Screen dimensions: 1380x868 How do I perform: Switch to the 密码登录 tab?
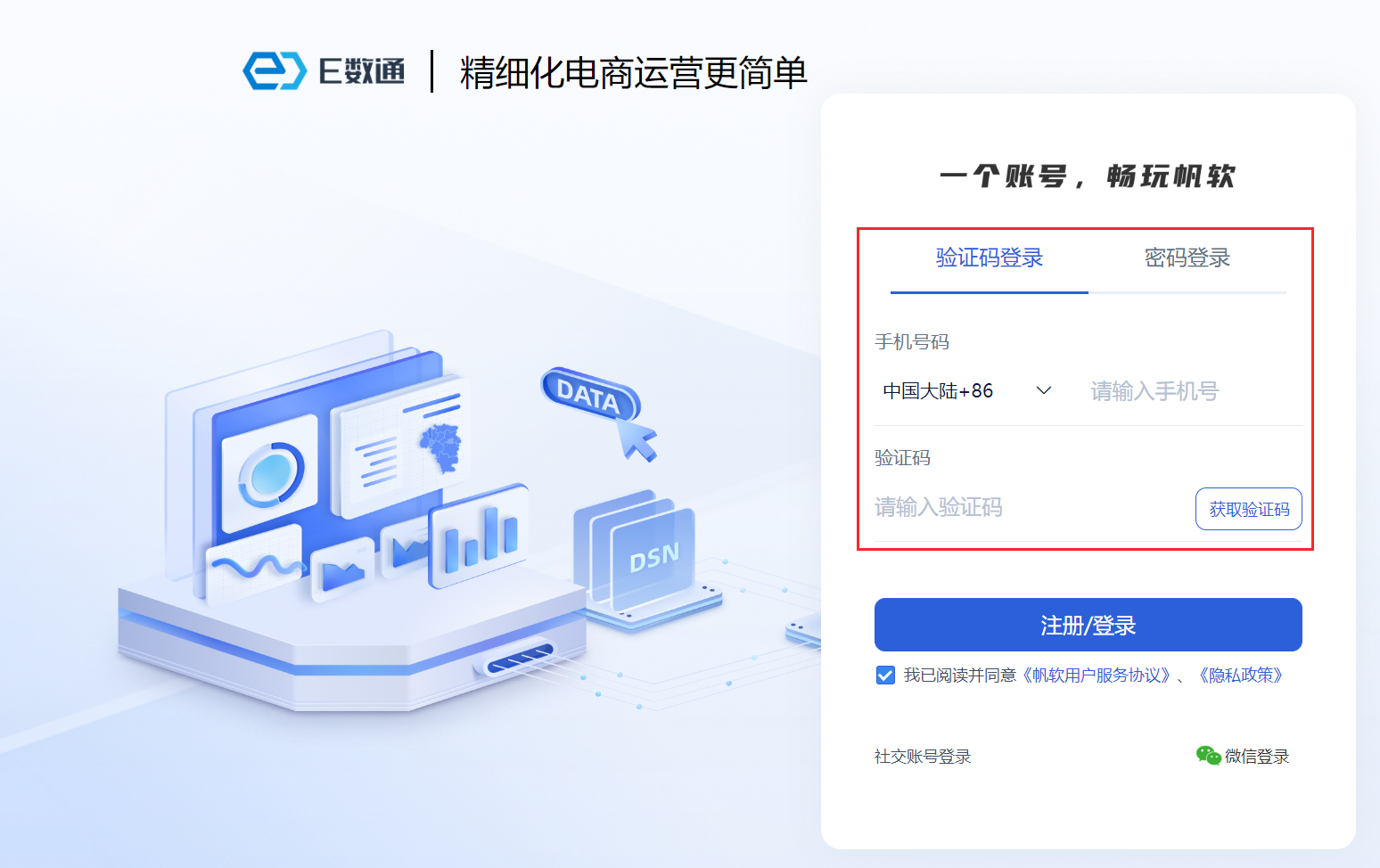tap(1187, 258)
